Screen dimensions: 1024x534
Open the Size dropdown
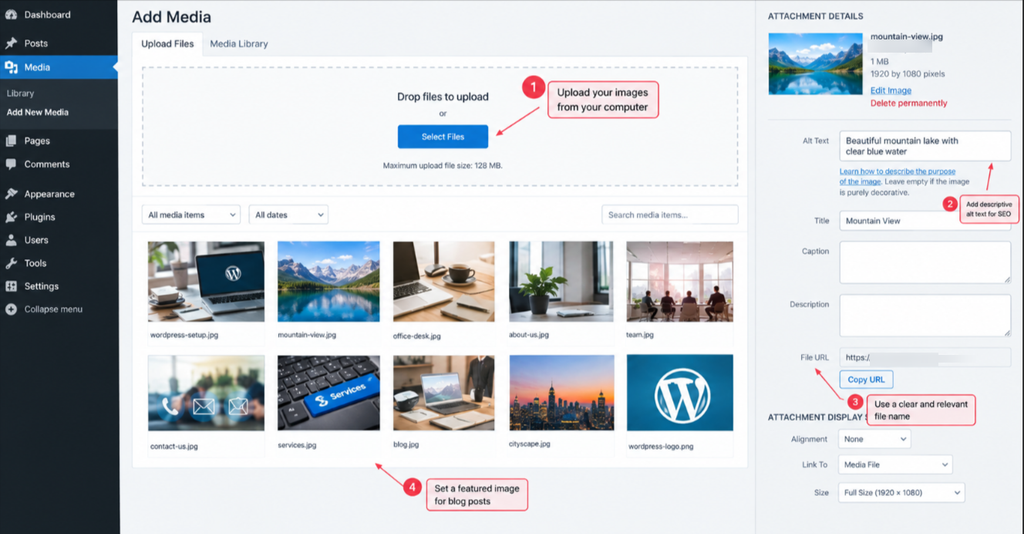pyautogui.click(x=901, y=493)
